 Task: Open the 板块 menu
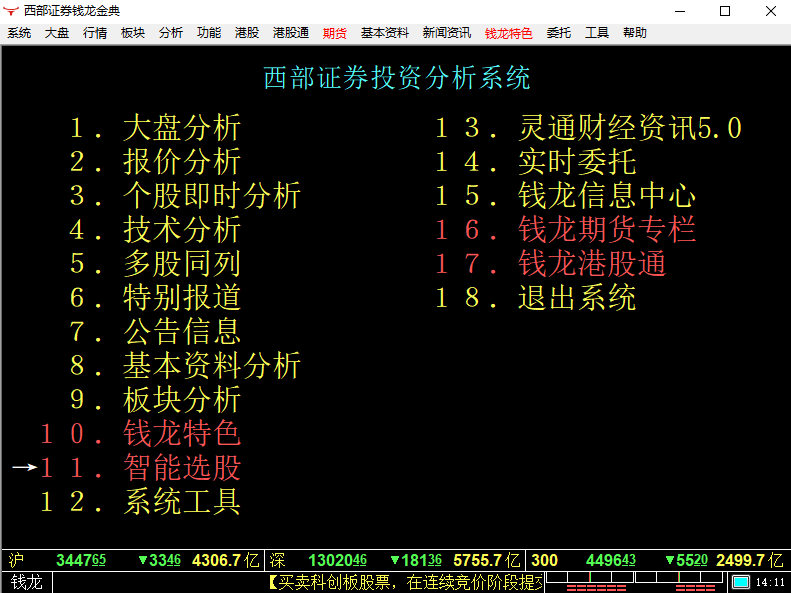[133, 33]
